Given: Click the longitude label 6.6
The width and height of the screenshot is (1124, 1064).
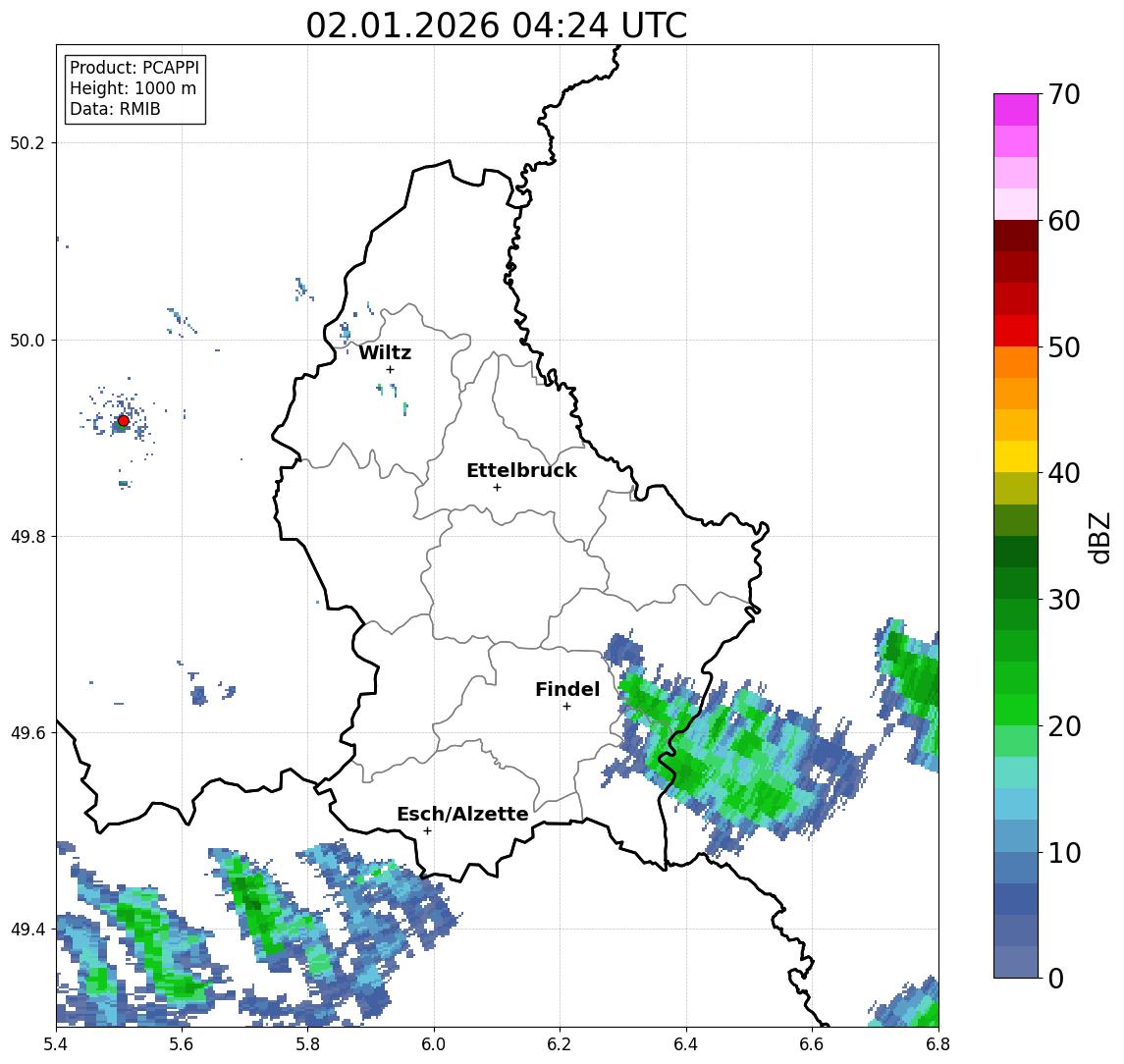Looking at the screenshot, I should tap(812, 1043).
